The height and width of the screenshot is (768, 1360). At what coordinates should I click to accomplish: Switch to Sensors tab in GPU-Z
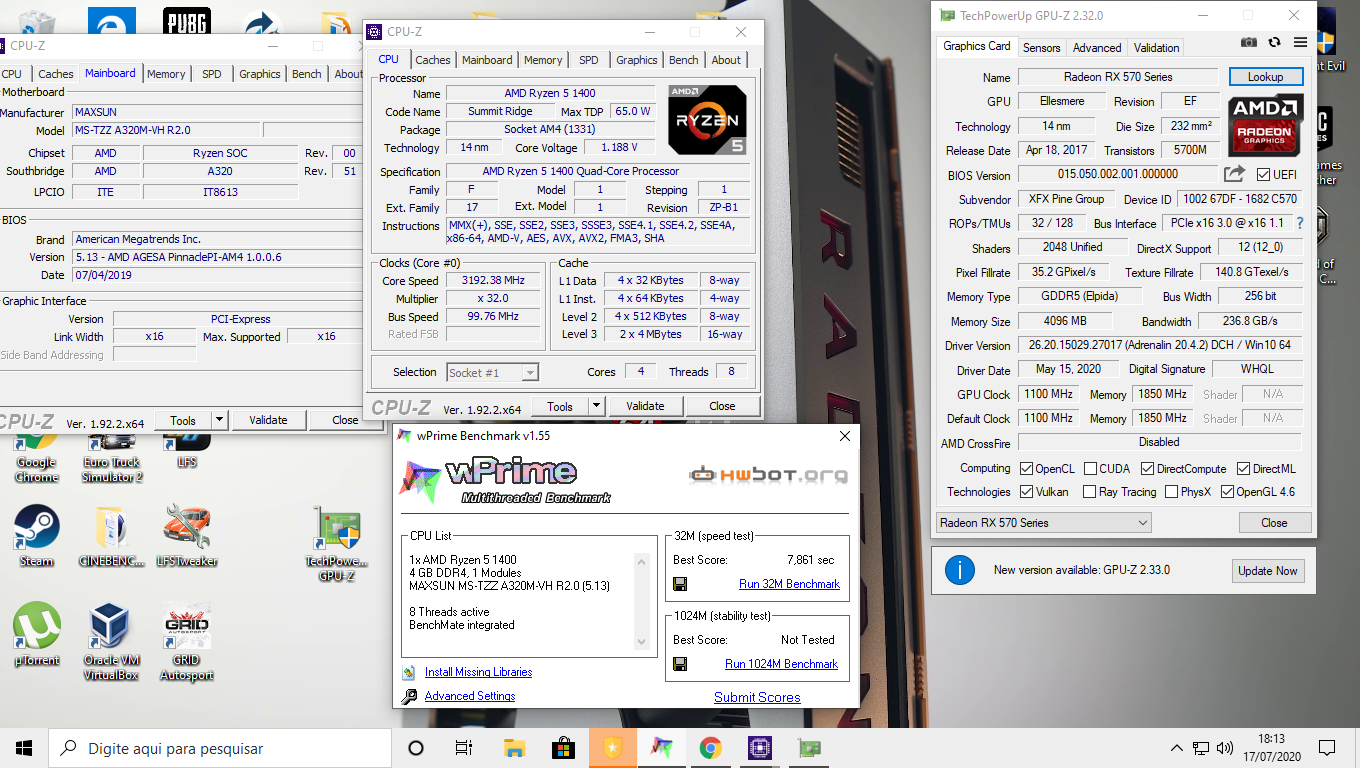pyautogui.click(x=1041, y=47)
